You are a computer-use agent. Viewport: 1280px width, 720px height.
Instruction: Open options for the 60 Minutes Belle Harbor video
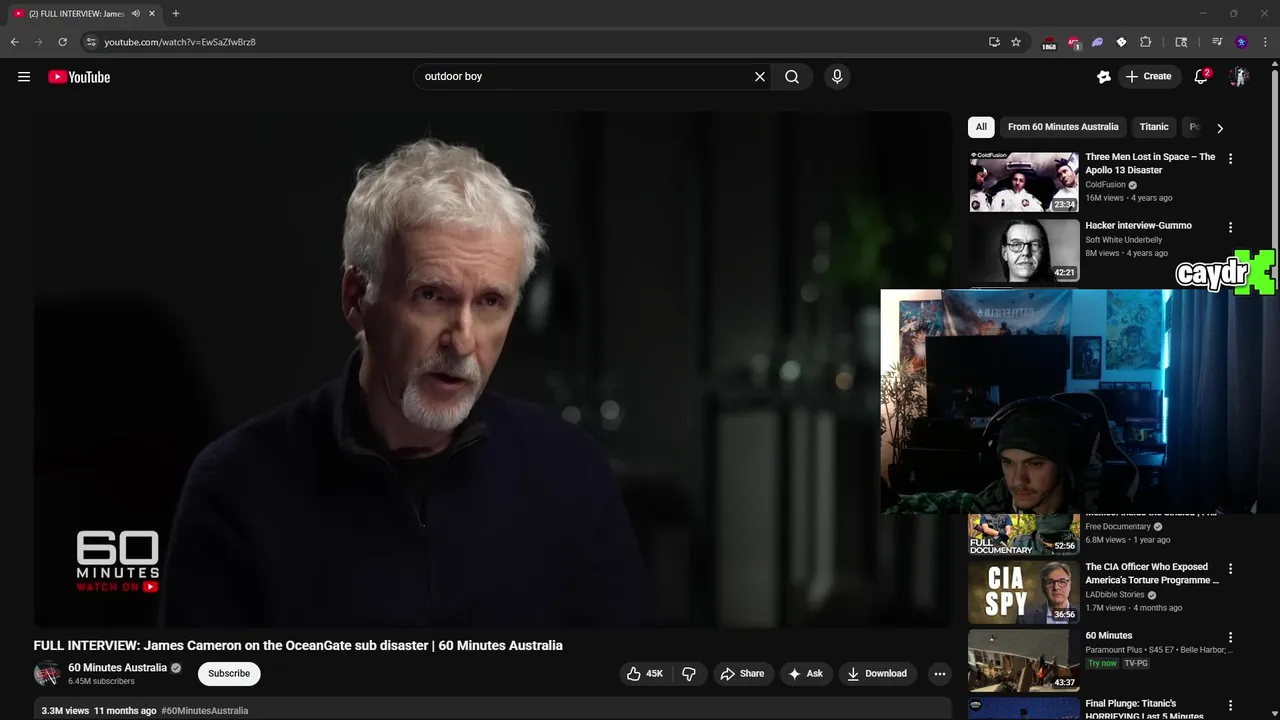point(1230,638)
